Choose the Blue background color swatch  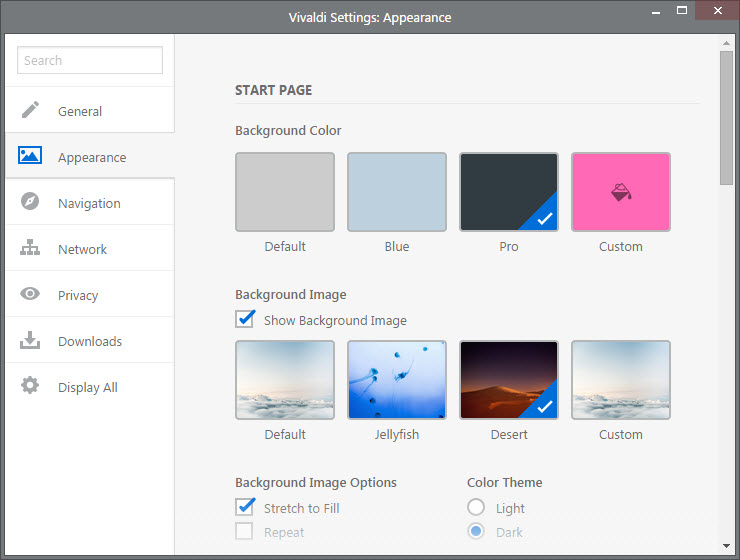[x=397, y=192]
